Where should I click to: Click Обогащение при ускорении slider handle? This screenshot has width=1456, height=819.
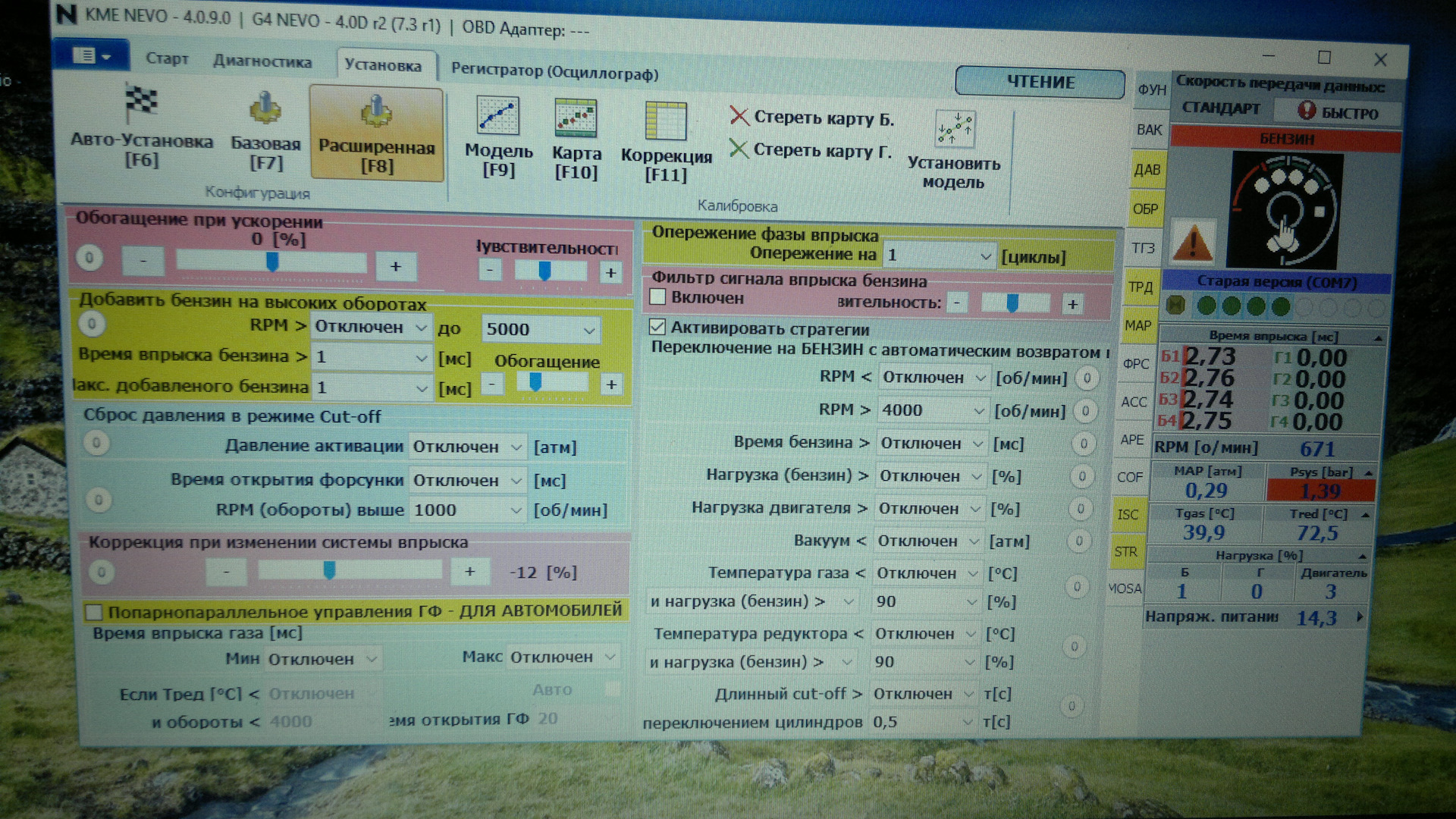272,262
